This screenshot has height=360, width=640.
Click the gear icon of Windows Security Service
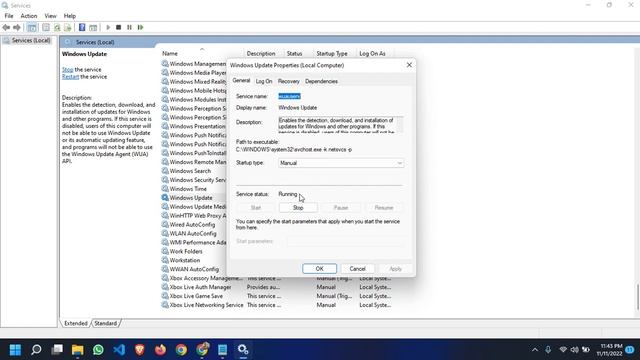[165, 180]
